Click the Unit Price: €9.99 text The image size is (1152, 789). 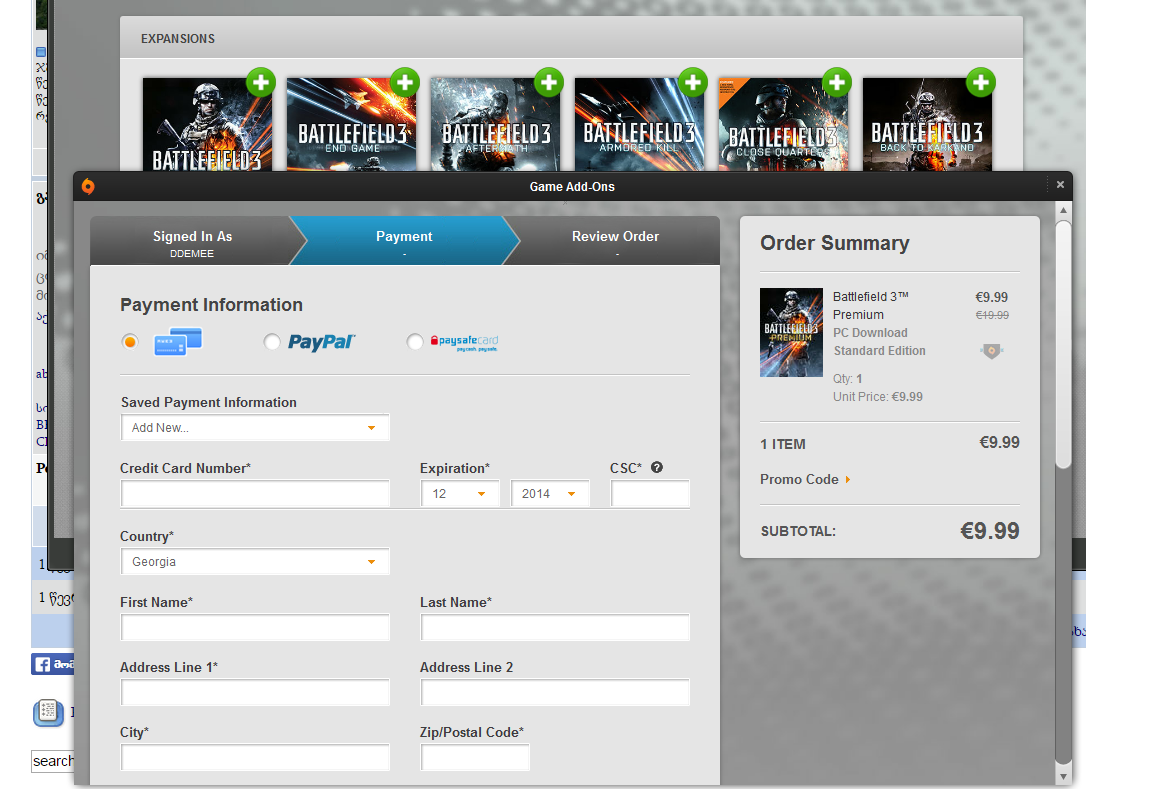[877, 397]
